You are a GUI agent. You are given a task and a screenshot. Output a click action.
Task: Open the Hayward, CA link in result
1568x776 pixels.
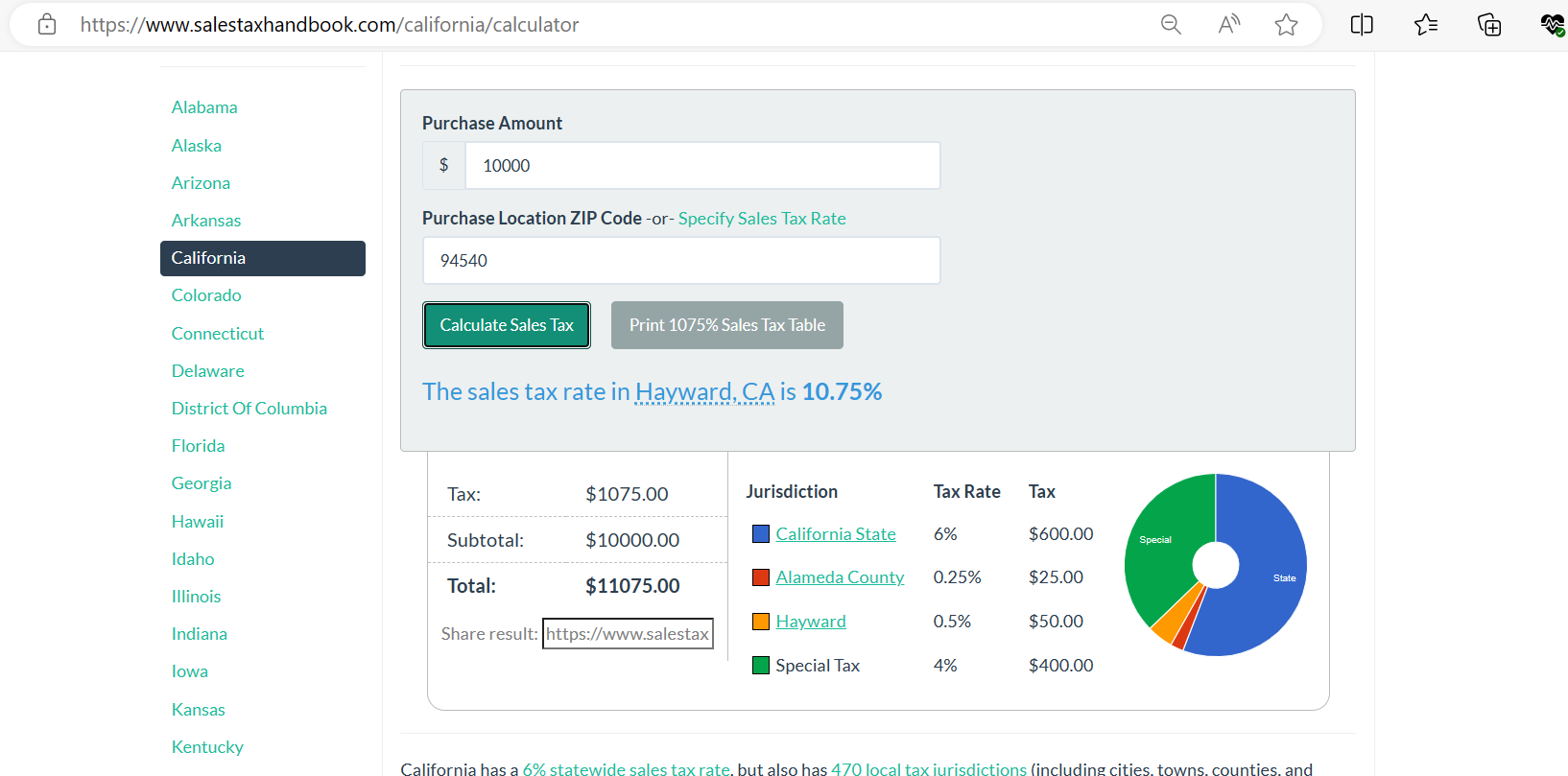pos(704,391)
